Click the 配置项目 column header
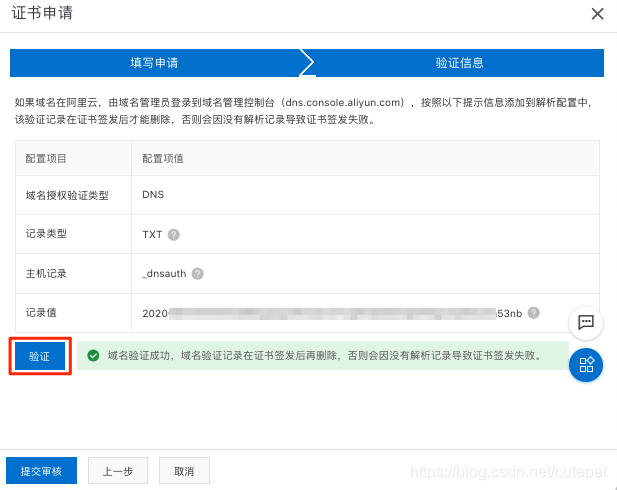 (46, 159)
